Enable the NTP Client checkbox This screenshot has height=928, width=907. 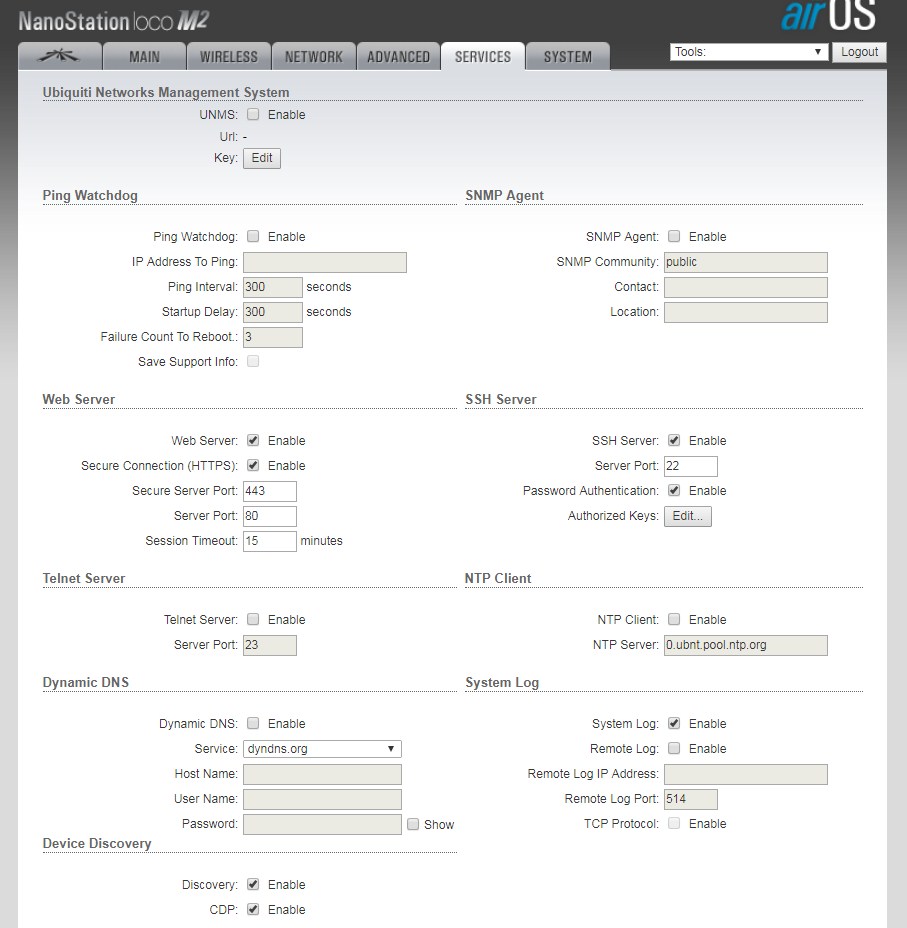click(x=674, y=619)
